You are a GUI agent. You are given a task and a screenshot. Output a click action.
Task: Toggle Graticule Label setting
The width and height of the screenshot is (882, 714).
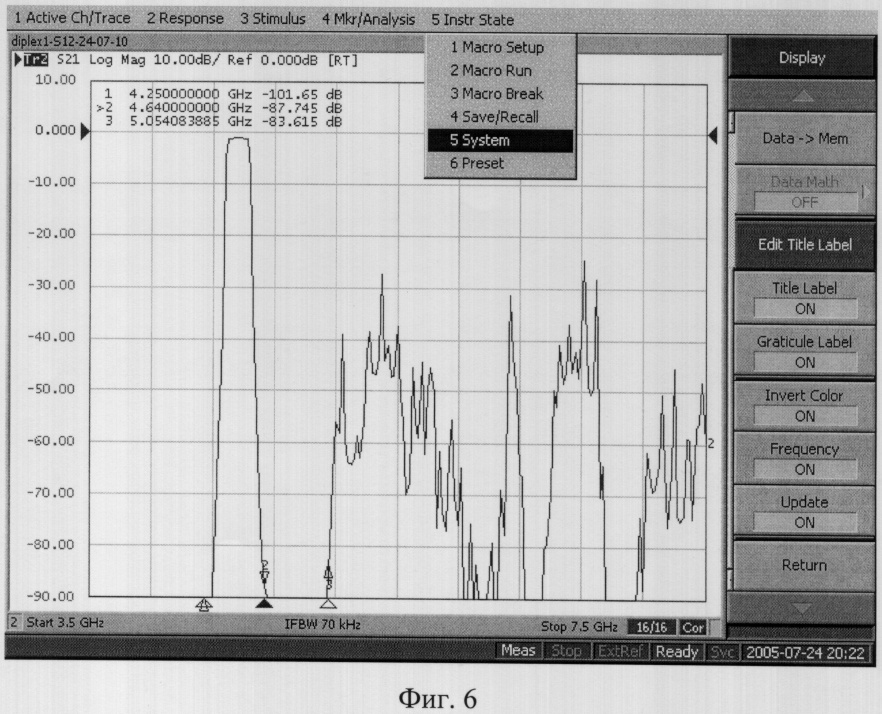[x=804, y=351]
